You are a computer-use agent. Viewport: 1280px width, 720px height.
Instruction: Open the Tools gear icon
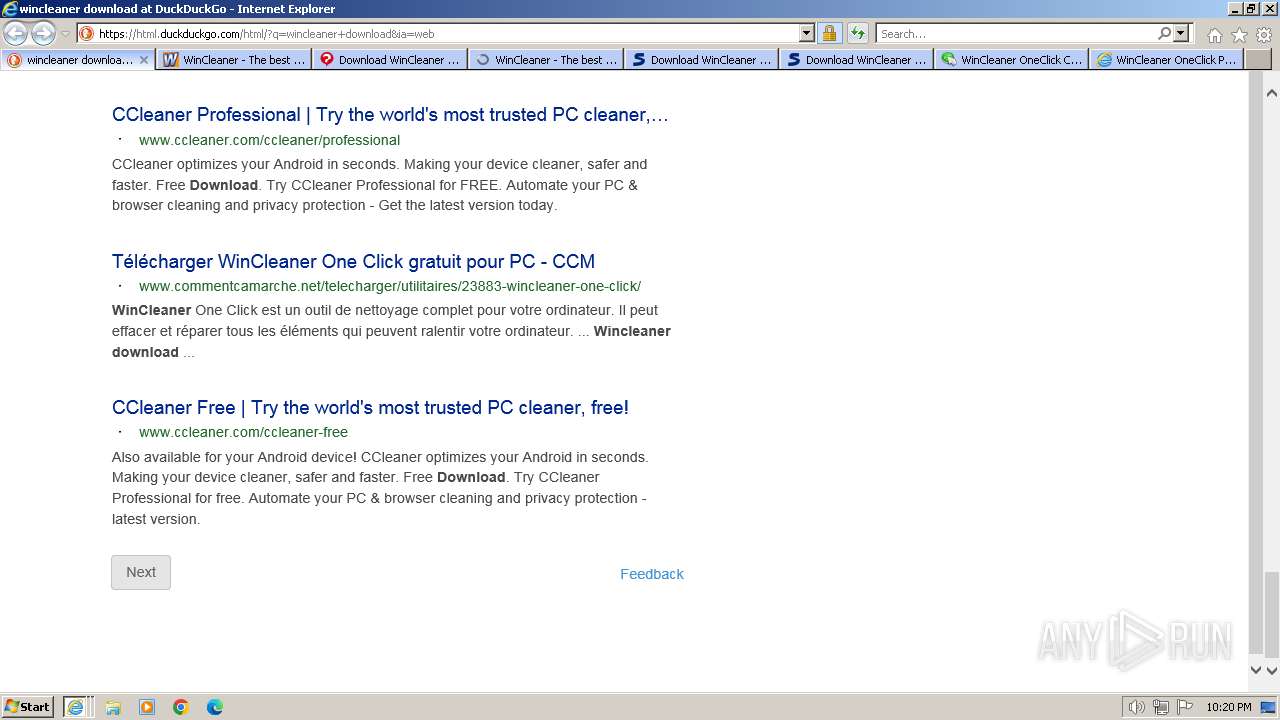(x=1263, y=34)
